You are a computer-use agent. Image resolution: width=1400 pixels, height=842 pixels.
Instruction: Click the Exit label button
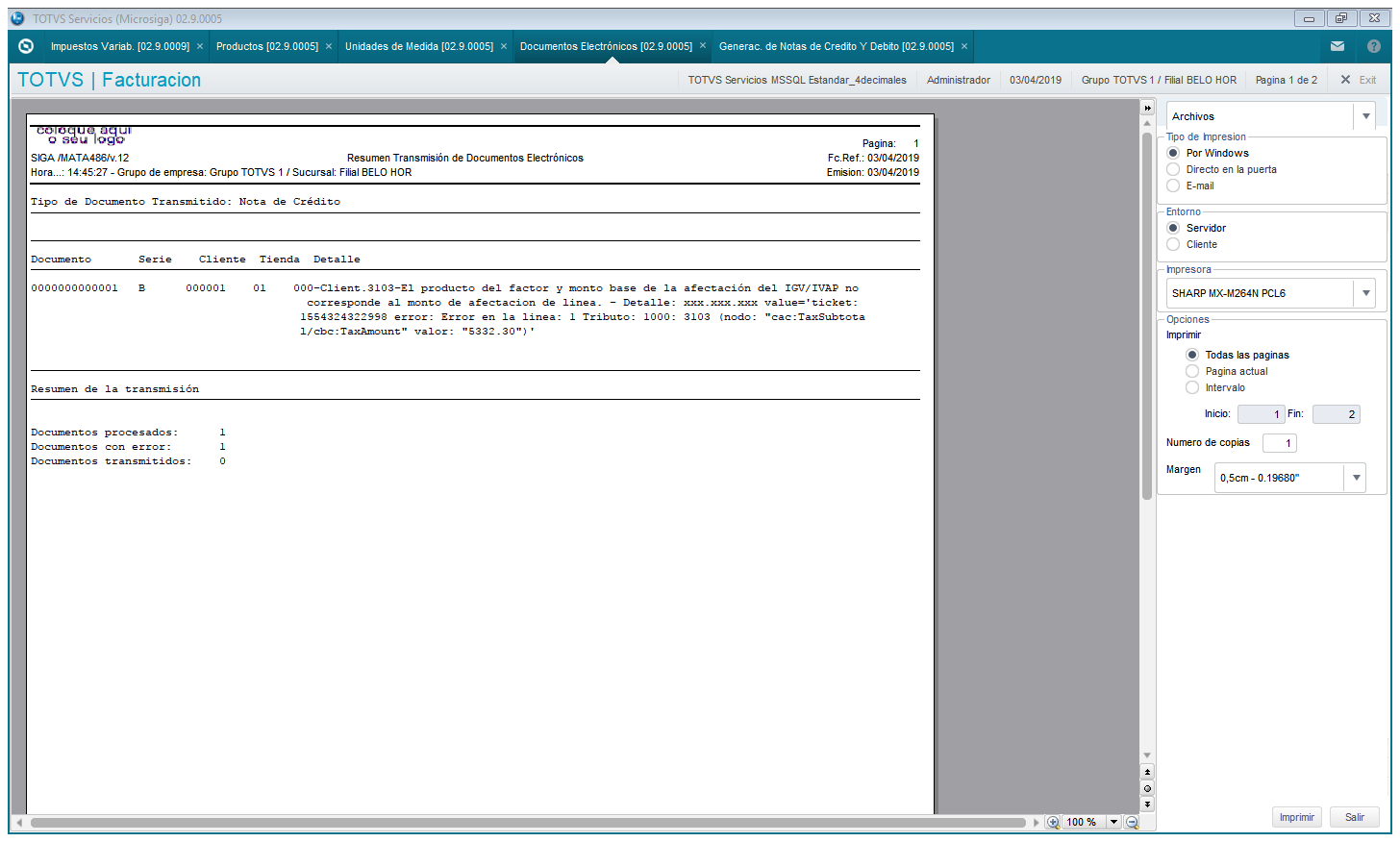pos(1367,80)
